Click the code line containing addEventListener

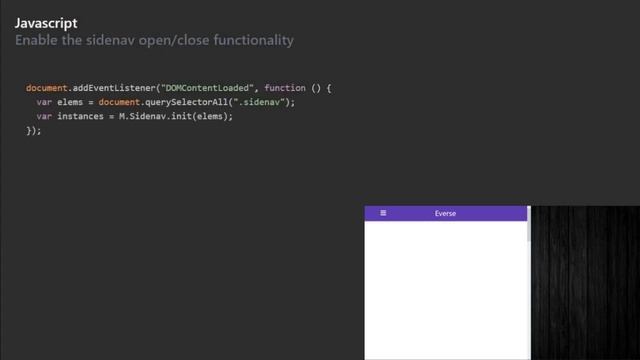(179, 88)
